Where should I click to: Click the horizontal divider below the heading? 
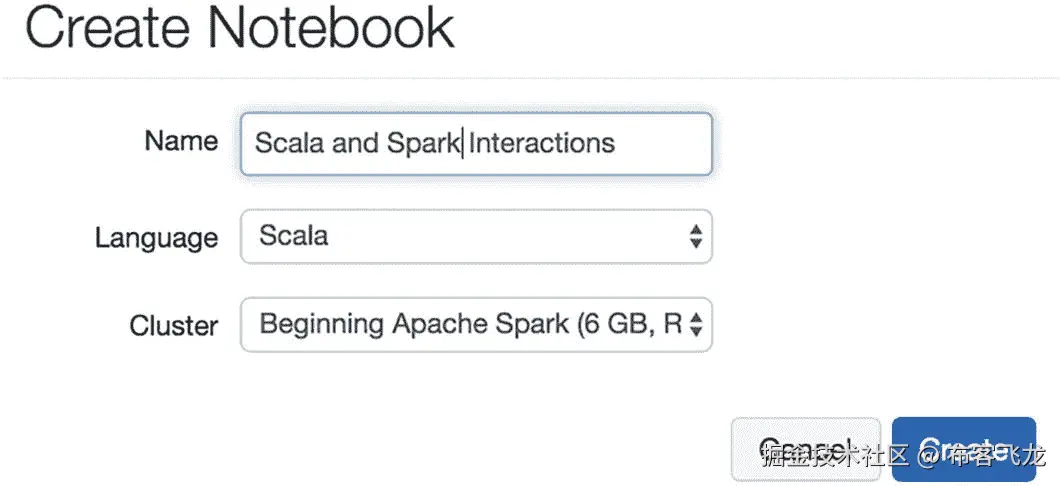tap(531, 77)
